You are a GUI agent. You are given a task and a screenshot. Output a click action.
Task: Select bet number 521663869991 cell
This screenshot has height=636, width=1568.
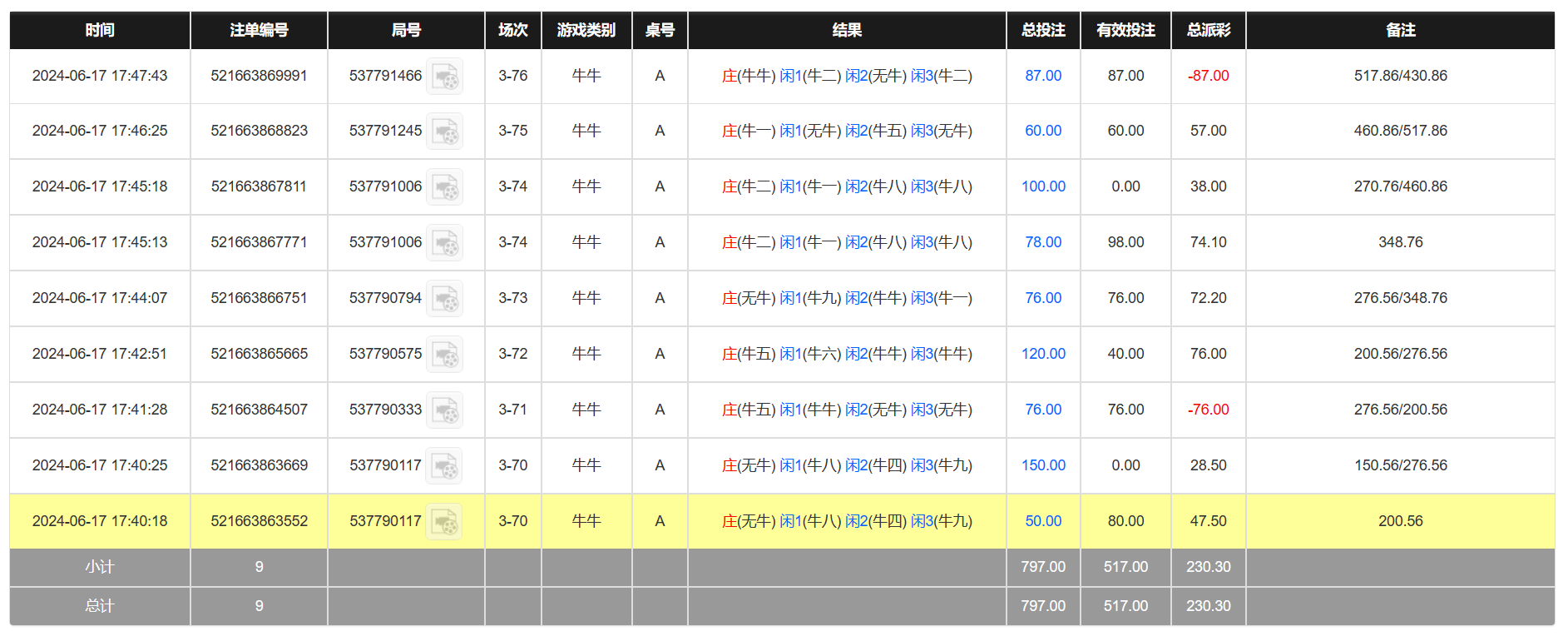[259, 76]
